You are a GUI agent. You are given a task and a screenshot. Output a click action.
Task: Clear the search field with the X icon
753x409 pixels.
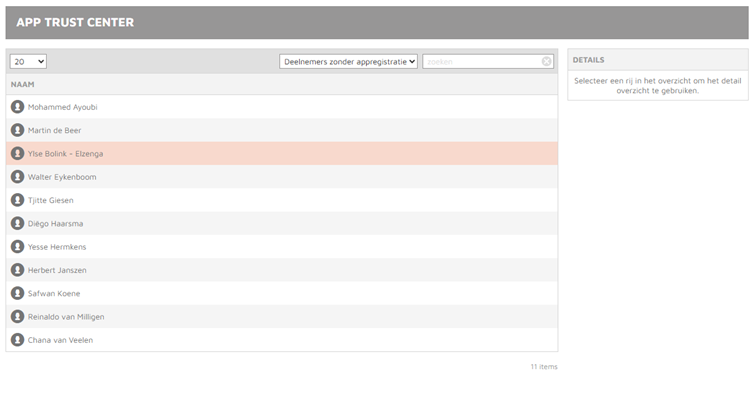click(x=547, y=61)
